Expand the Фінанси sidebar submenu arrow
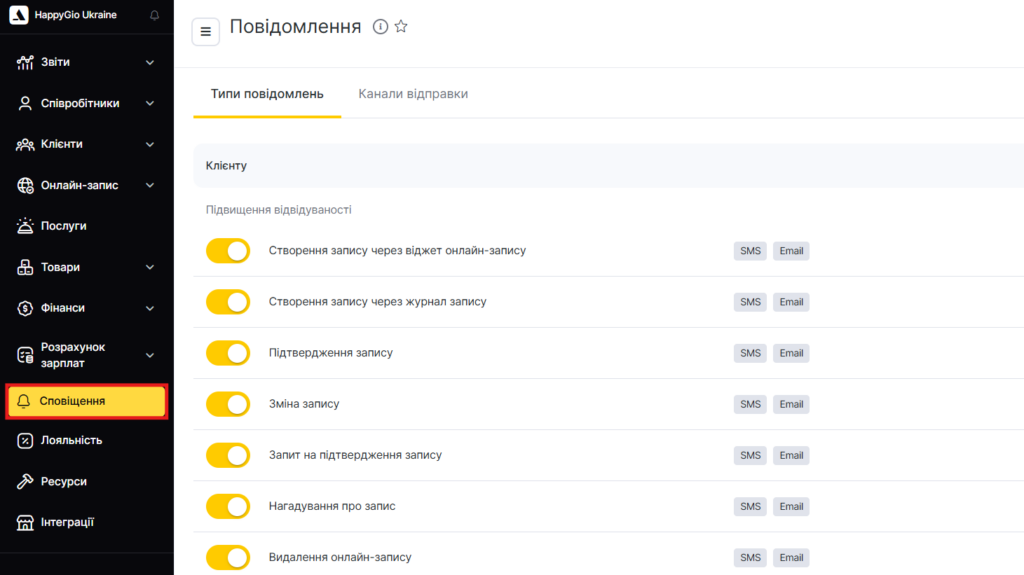This screenshot has width=1024, height=575. click(150, 308)
